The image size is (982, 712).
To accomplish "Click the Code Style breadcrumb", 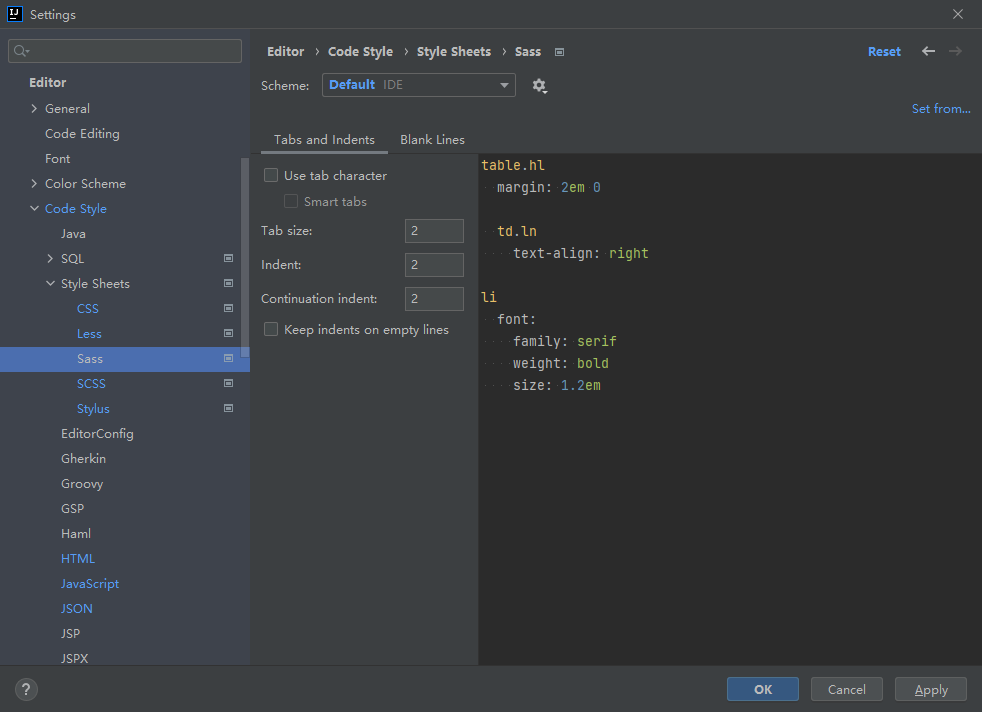I will (360, 52).
